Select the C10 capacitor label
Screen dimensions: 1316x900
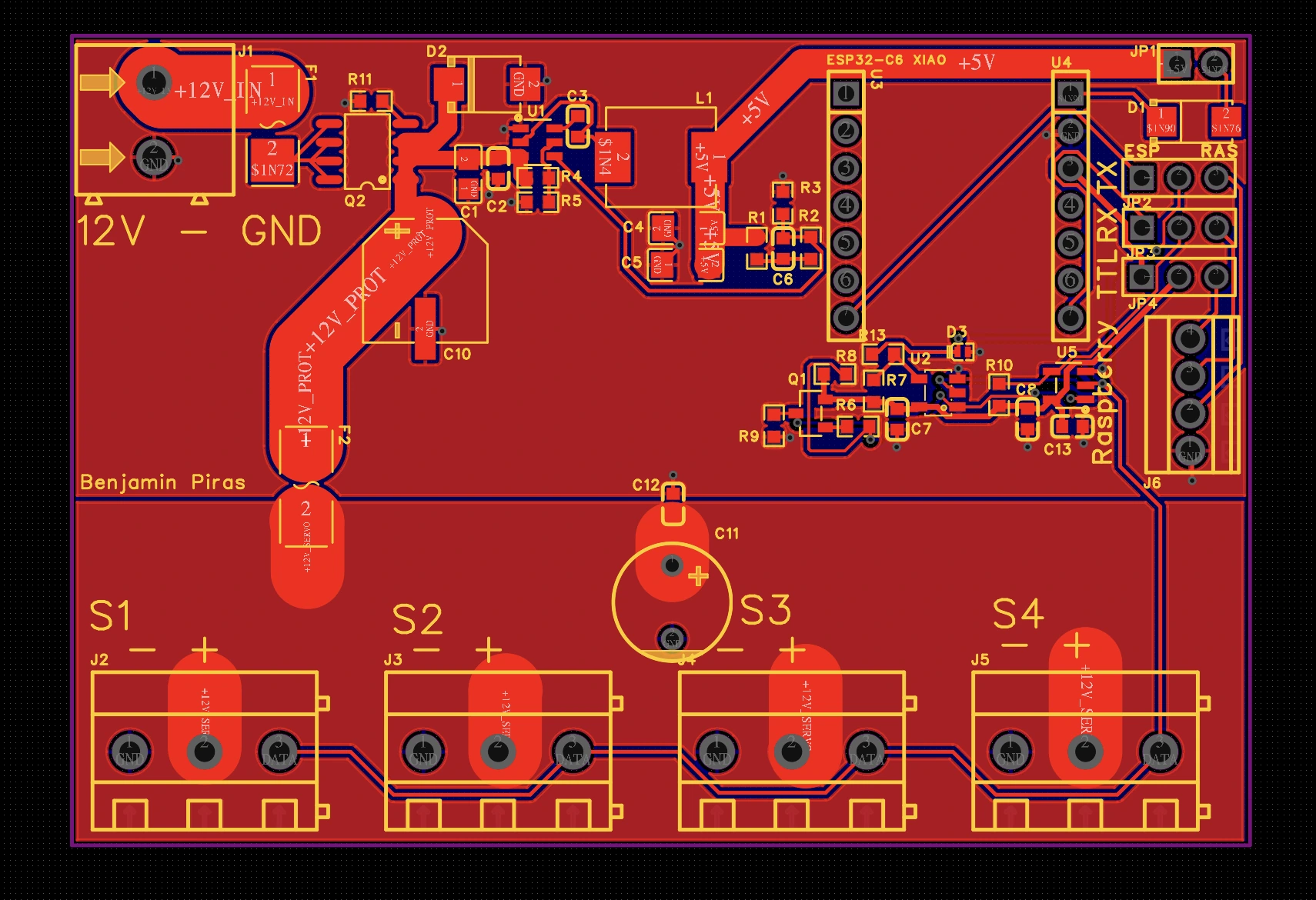click(457, 354)
